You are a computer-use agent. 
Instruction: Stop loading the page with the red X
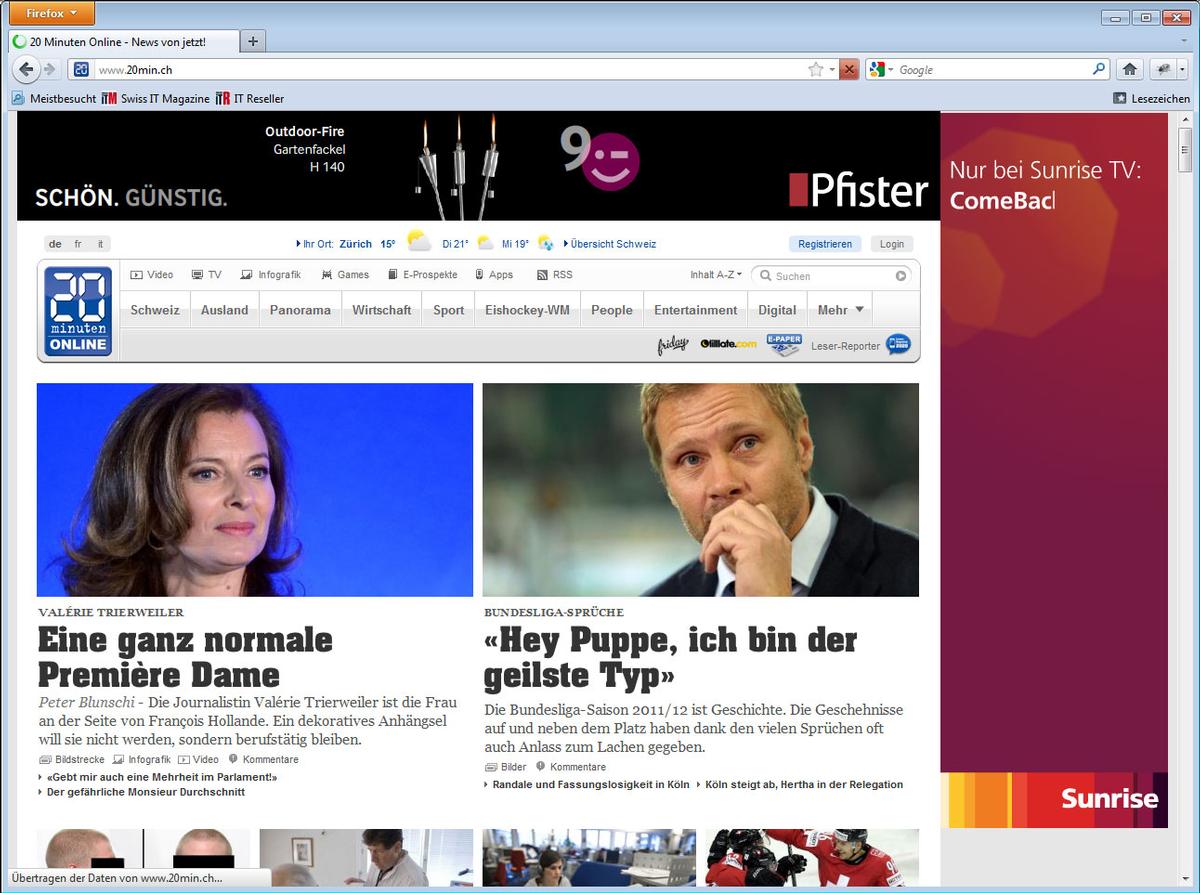[x=849, y=69]
